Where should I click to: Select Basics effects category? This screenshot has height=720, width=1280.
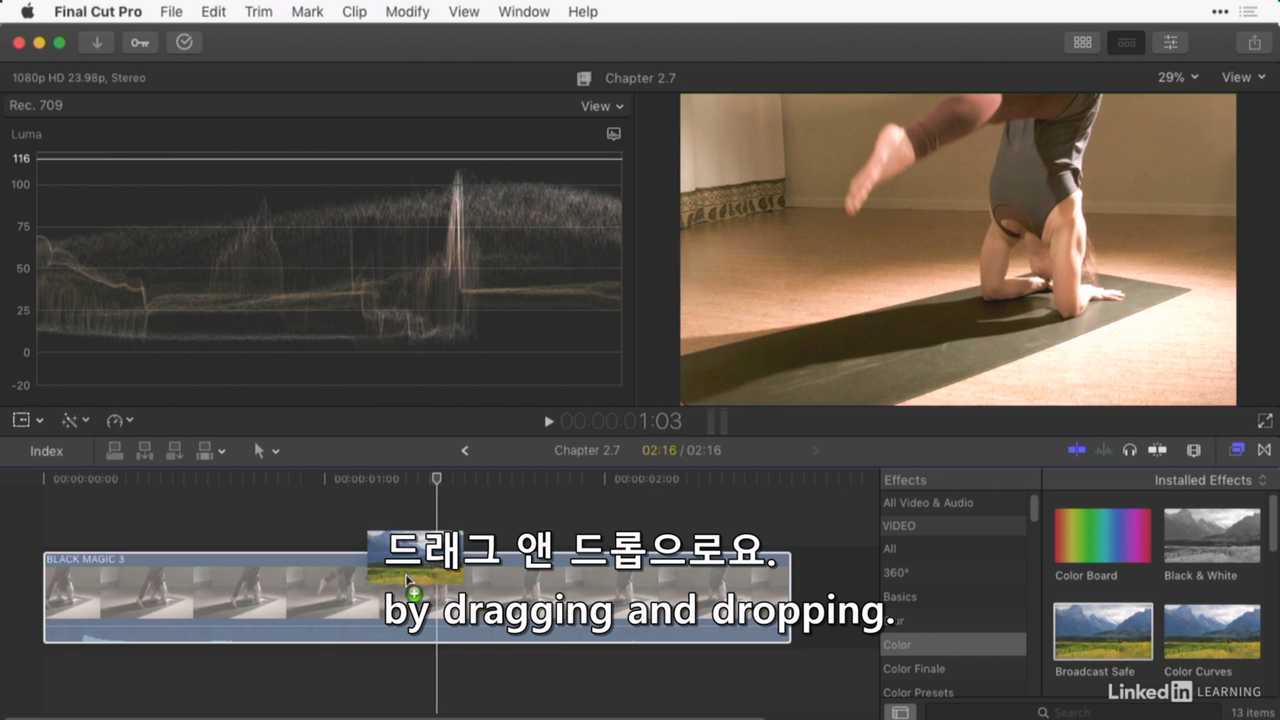click(x=953, y=597)
